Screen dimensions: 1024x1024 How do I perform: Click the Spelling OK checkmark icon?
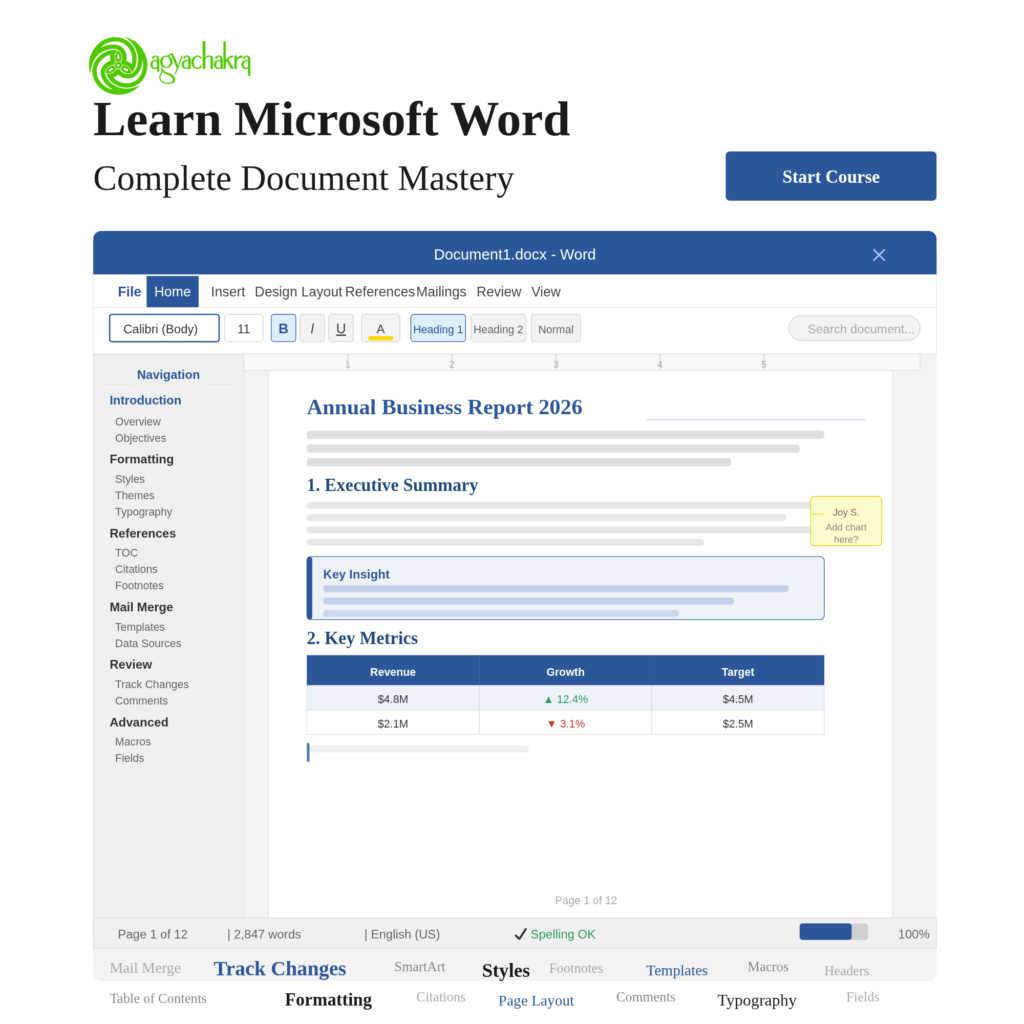pos(520,934)
